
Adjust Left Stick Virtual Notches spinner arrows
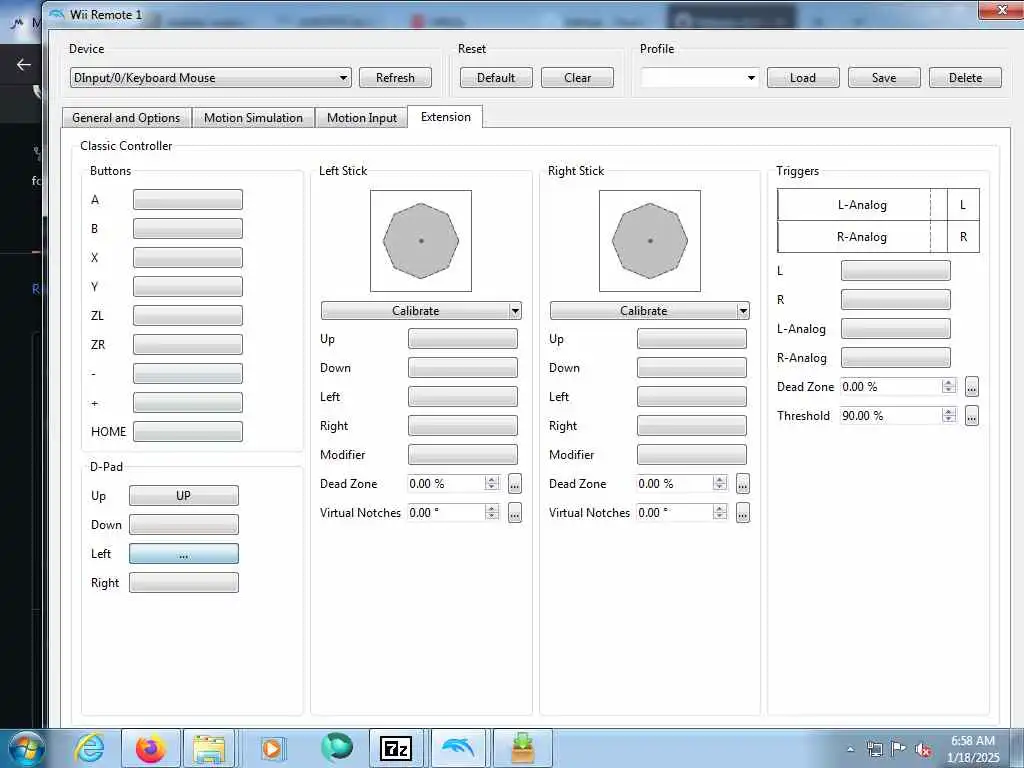[x=492, y=512]
